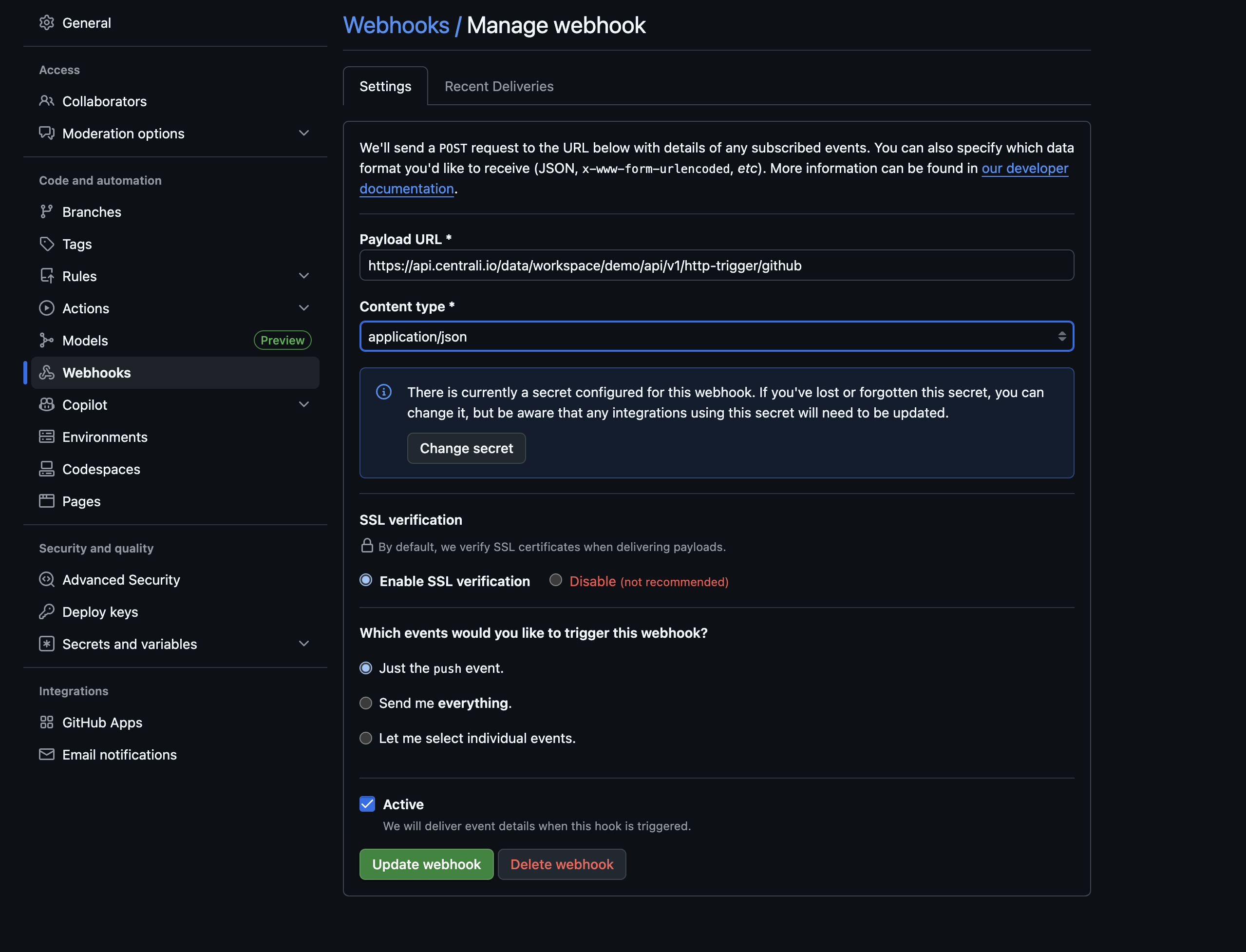Uncheck the Active checkbox

tap(367, 803)
